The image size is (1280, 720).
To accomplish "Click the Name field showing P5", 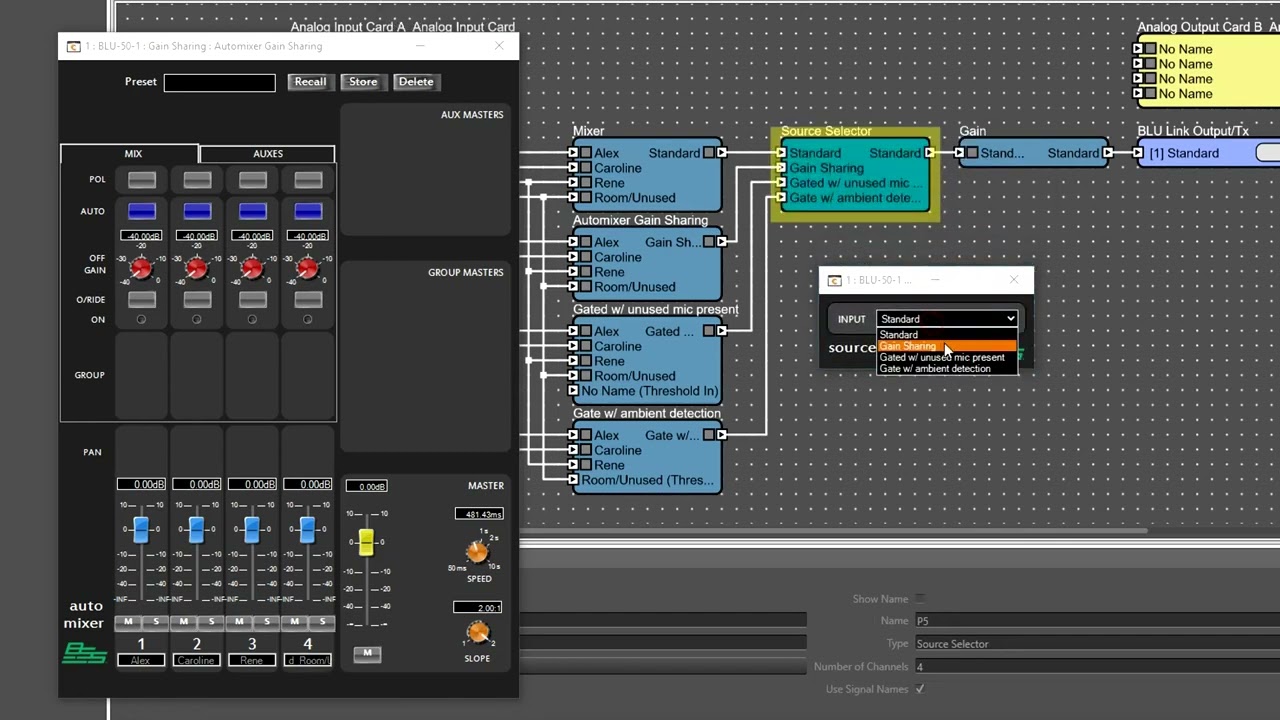I will [1097, 621].
